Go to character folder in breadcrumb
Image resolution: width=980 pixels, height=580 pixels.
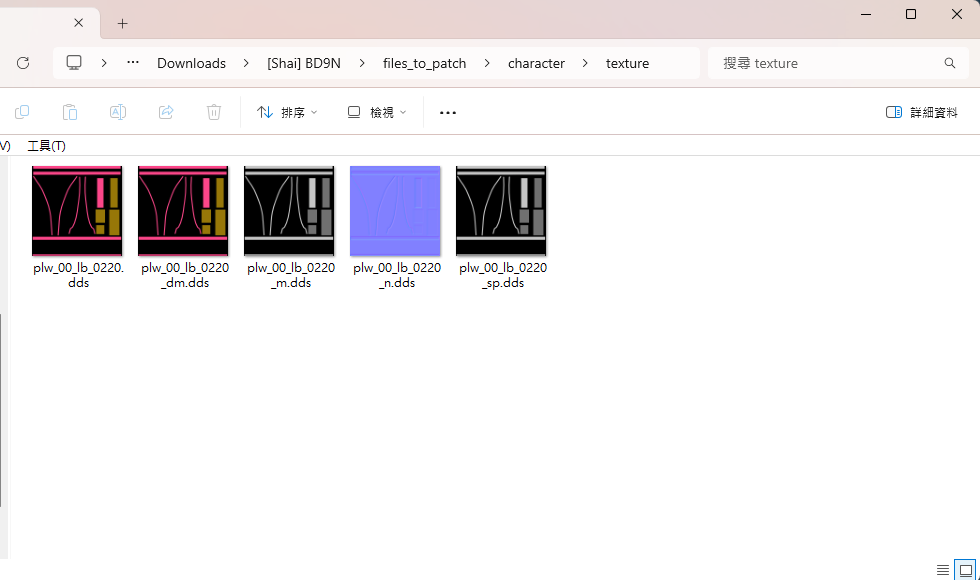coord(536,63)
